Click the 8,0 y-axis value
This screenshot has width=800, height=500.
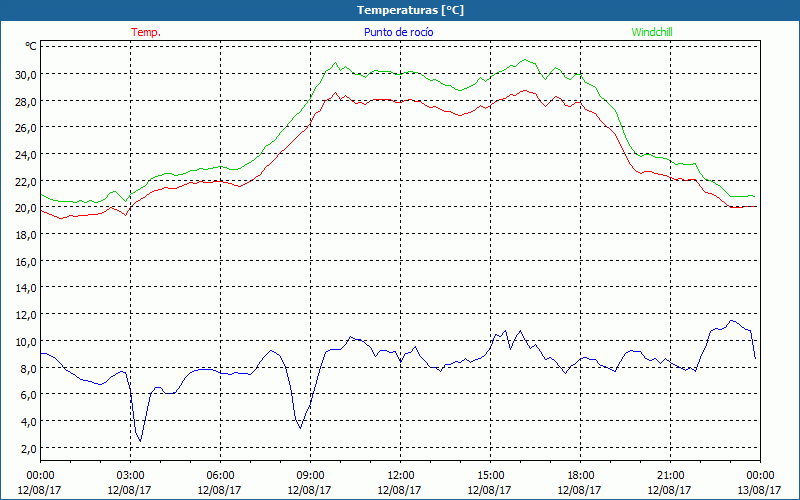28,368
